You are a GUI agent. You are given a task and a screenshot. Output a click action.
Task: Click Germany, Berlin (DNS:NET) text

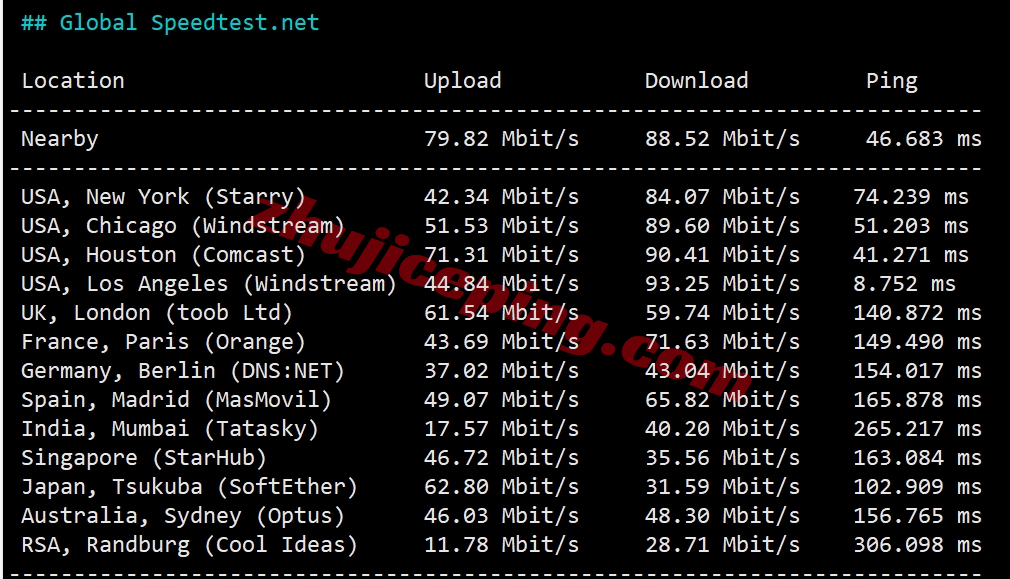[183, 370]
